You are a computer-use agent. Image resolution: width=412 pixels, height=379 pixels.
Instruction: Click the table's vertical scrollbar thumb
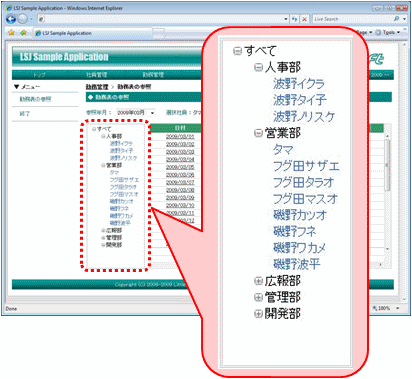(387, 165)
